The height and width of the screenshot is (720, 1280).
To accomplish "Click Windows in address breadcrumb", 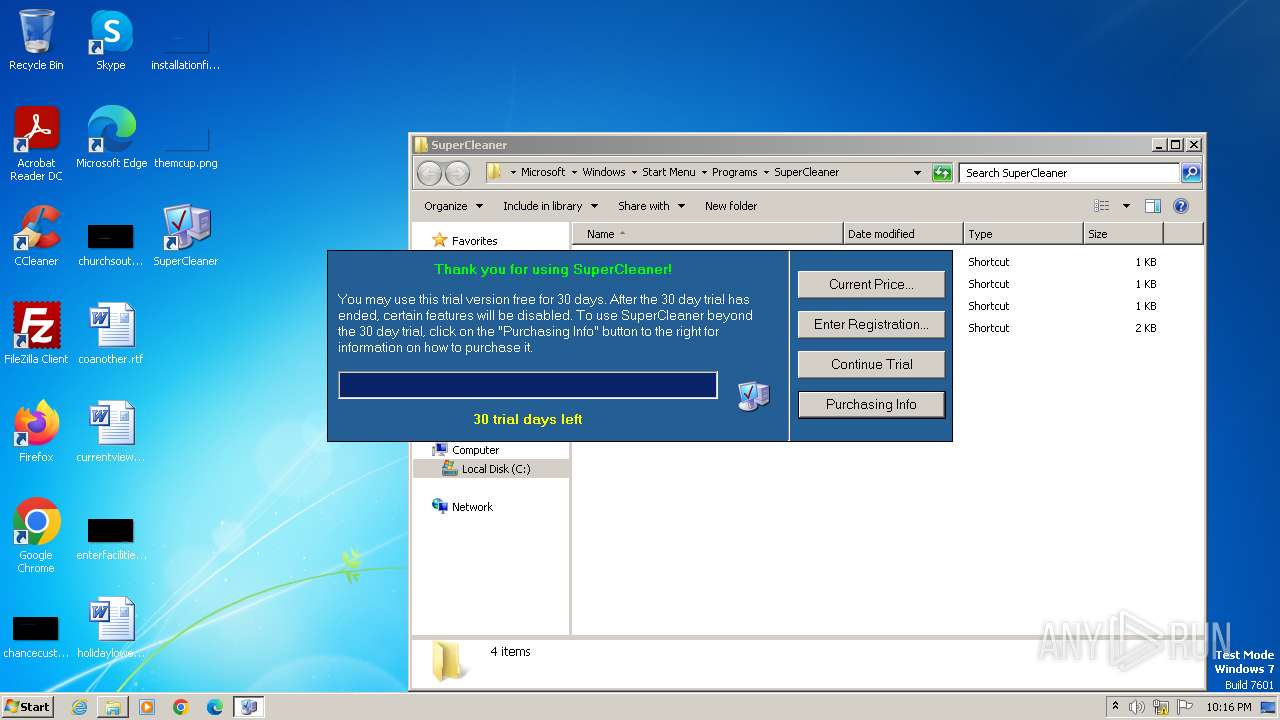I will (x=604, y=172).
